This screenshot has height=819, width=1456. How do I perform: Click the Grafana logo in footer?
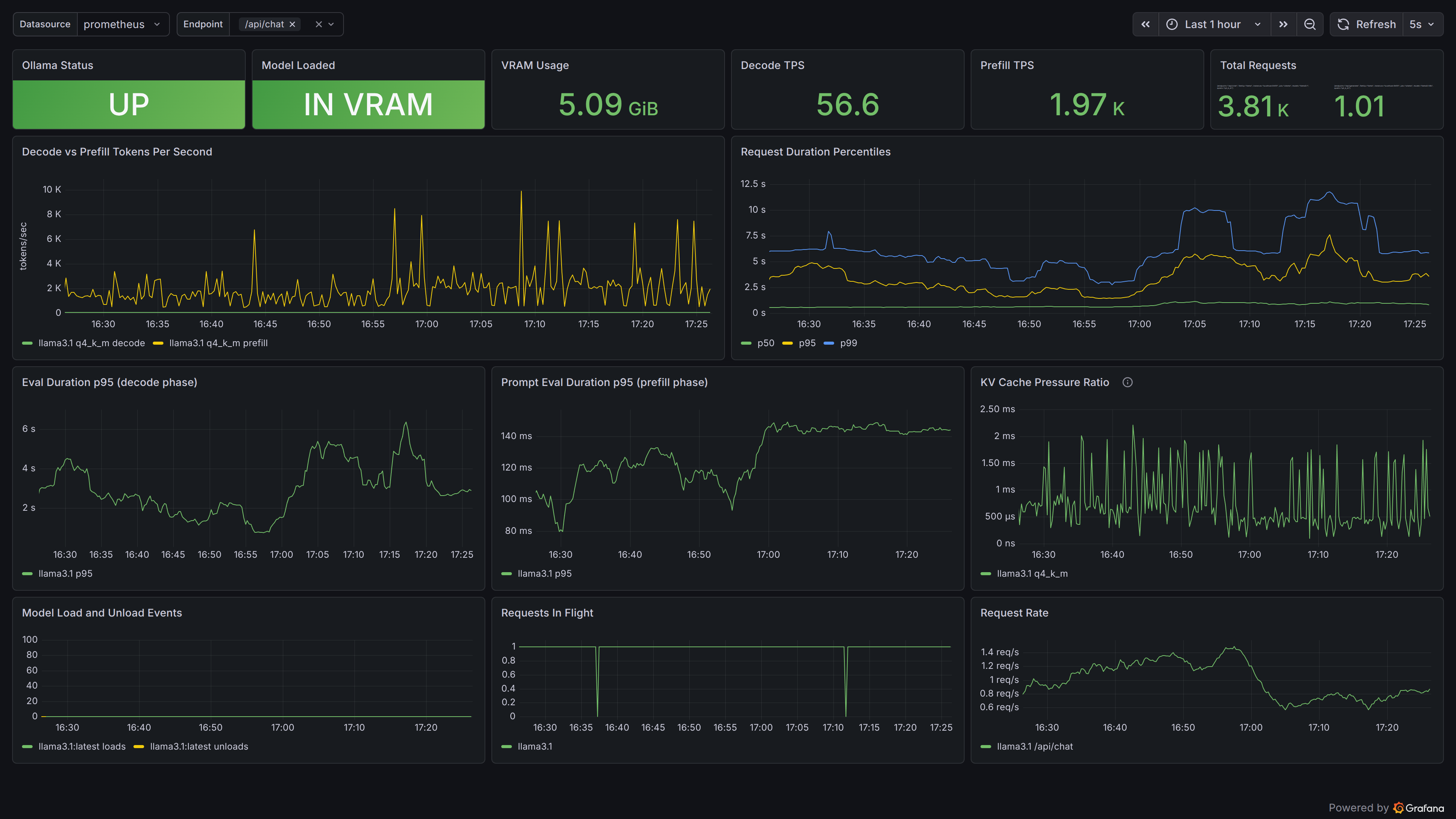[1398, 808]
